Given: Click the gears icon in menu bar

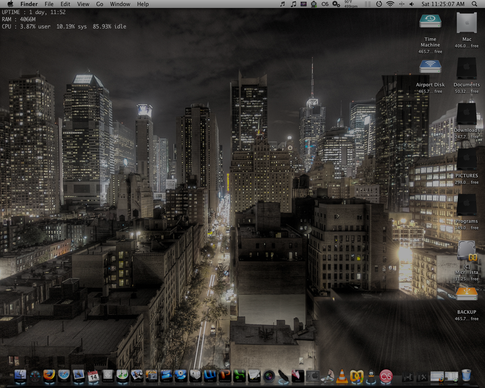Looking at the screenshot, I should [x=336, y=4].
